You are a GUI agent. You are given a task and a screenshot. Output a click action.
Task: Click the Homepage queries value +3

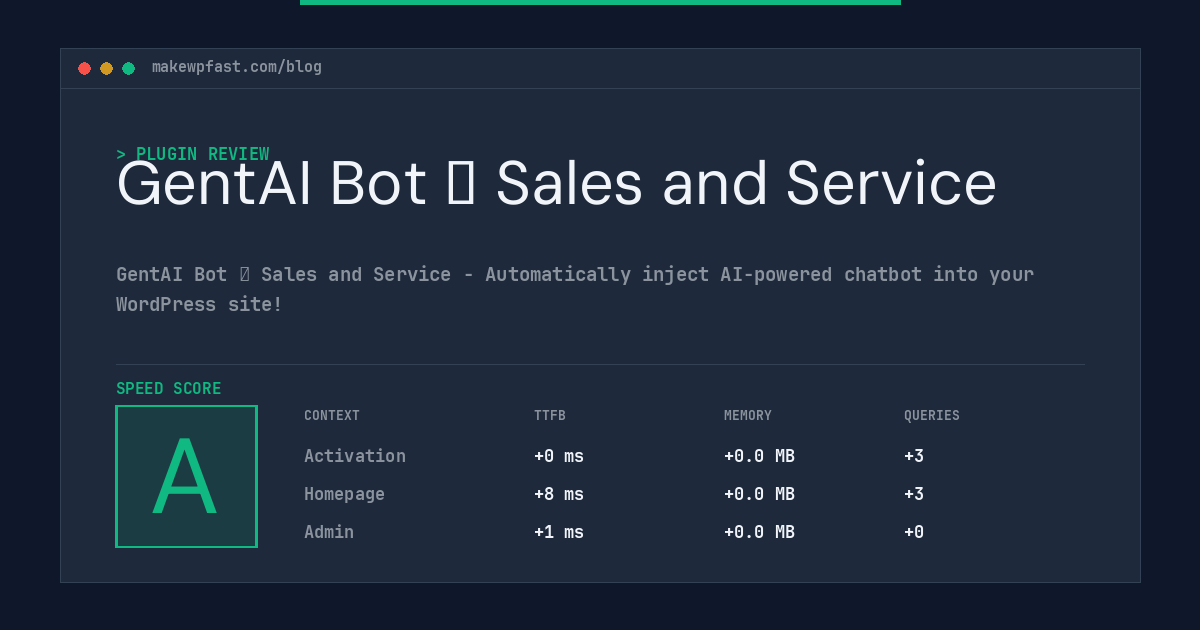coord(914,494)
